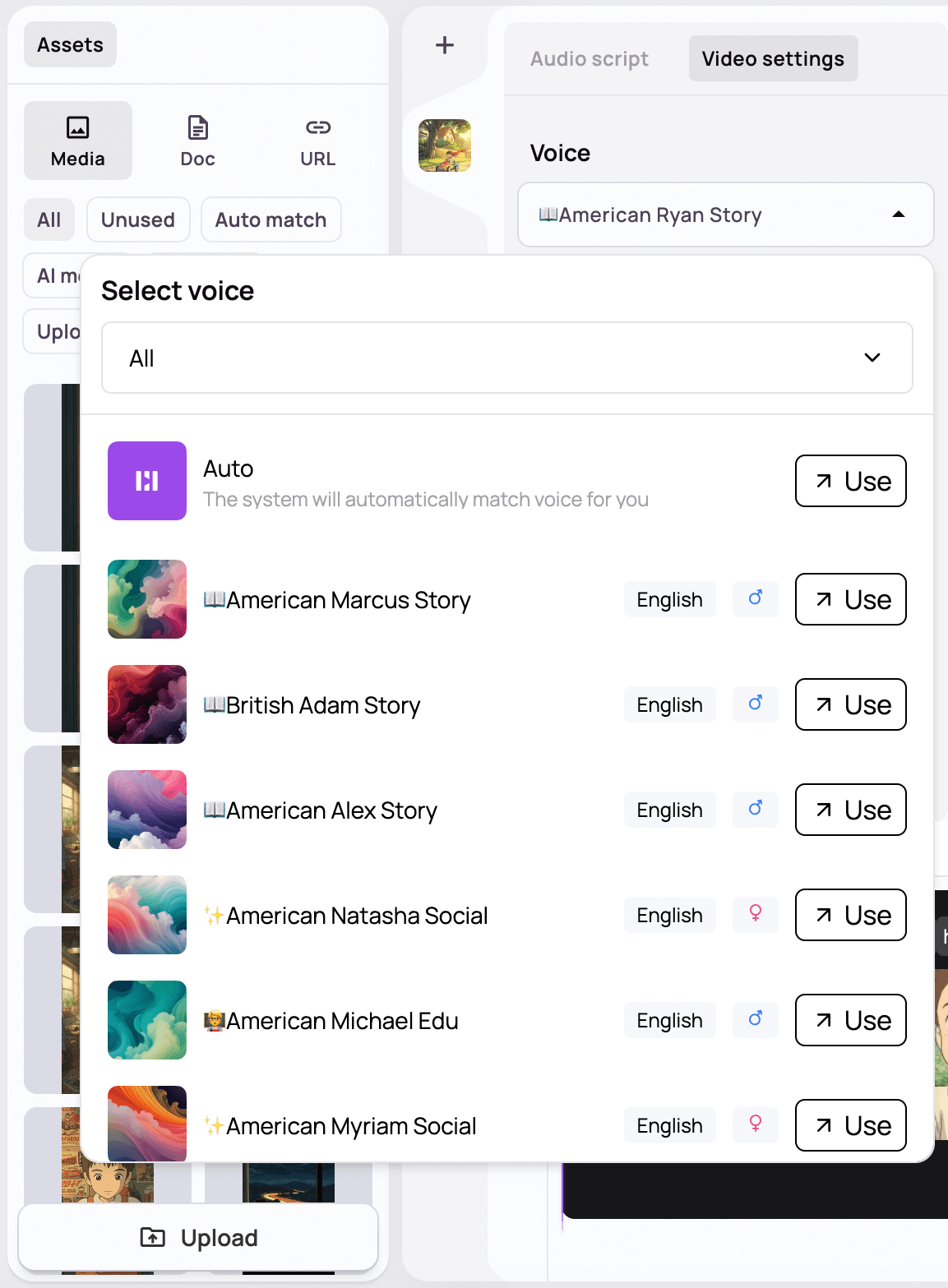Viewport: 948px width, 1288px height.
Task: Click the purple Auto voice icon
Action: coord(147,481)
